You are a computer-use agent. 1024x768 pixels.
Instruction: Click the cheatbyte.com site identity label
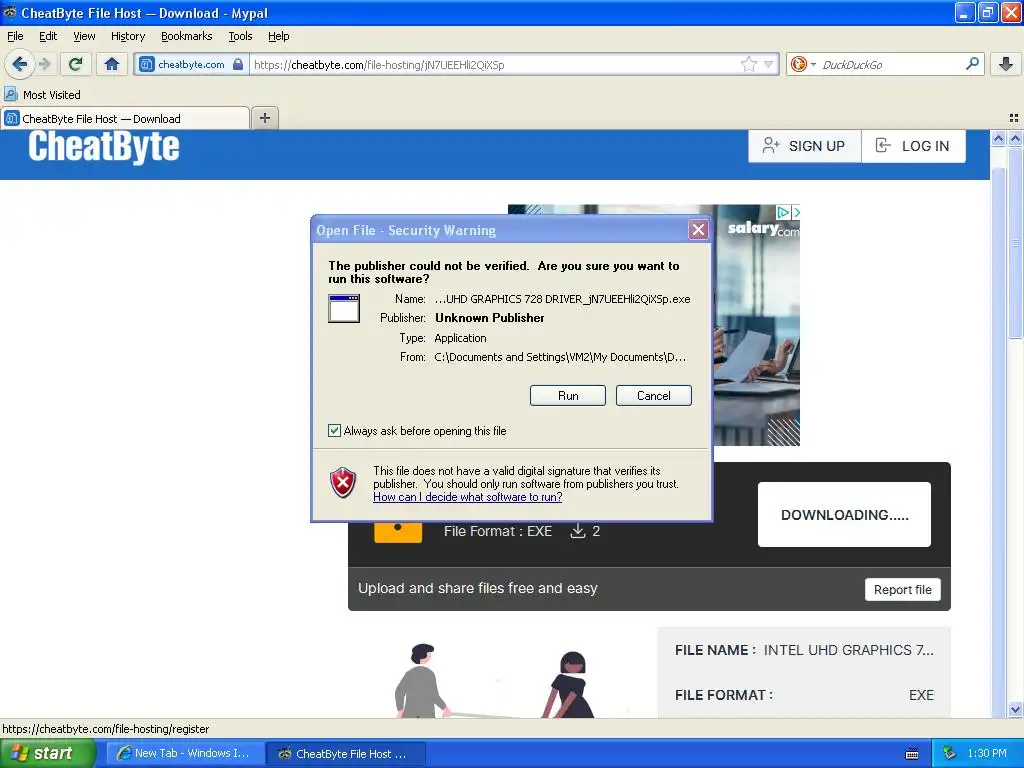191,65
